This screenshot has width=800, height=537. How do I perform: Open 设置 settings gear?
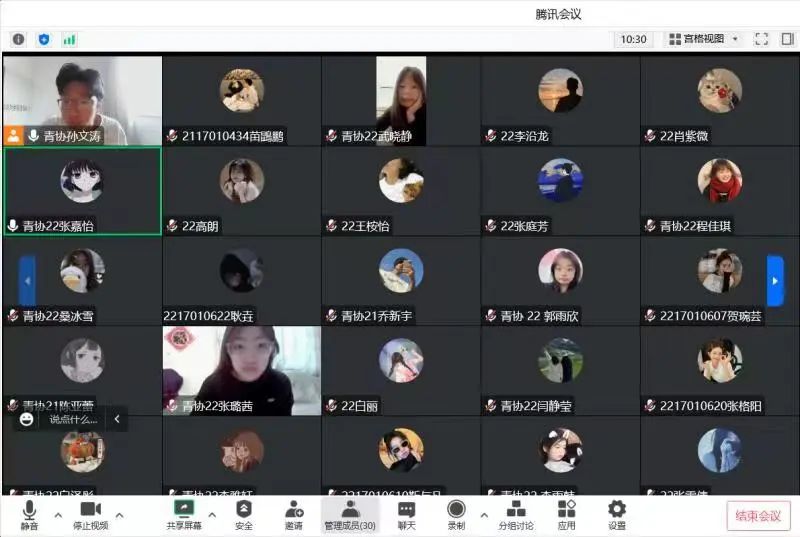coord(617,515)
